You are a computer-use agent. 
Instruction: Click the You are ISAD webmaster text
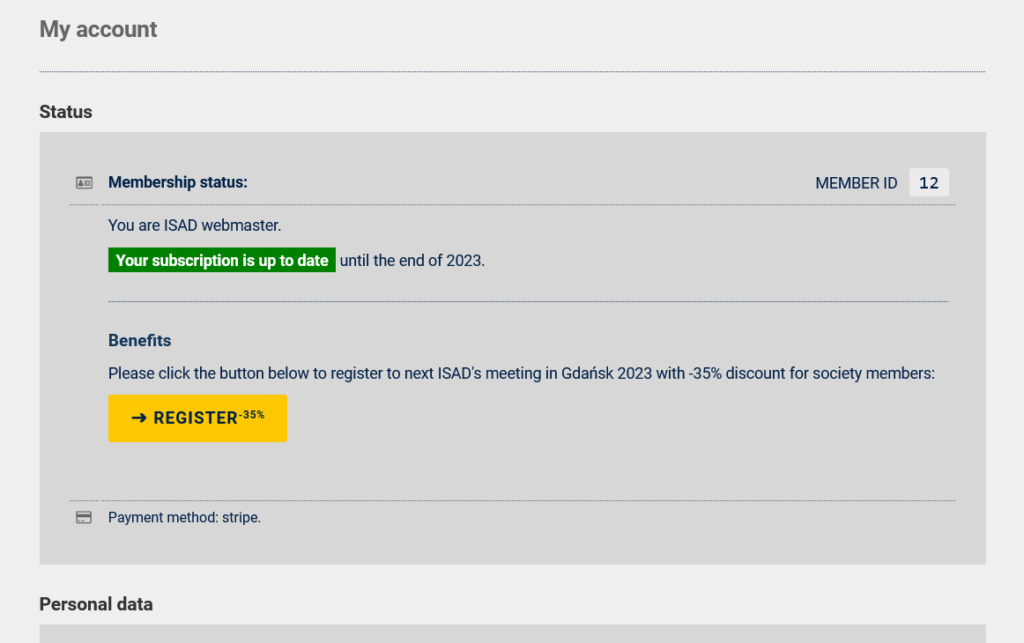(x=195, y=225)
